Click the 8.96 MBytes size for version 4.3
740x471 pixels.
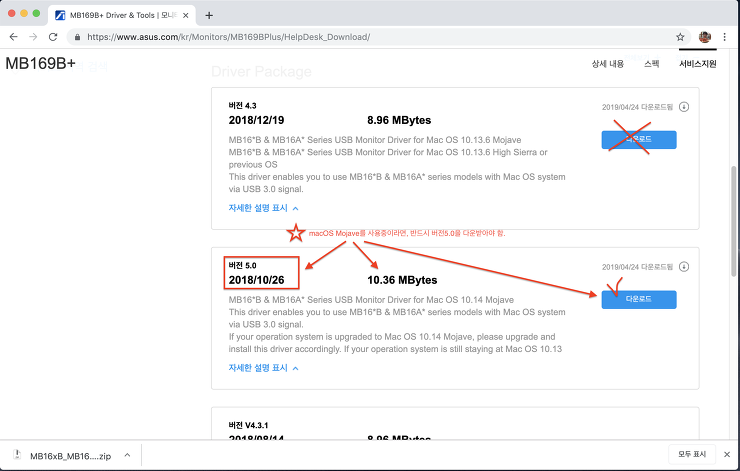(399, 120)
